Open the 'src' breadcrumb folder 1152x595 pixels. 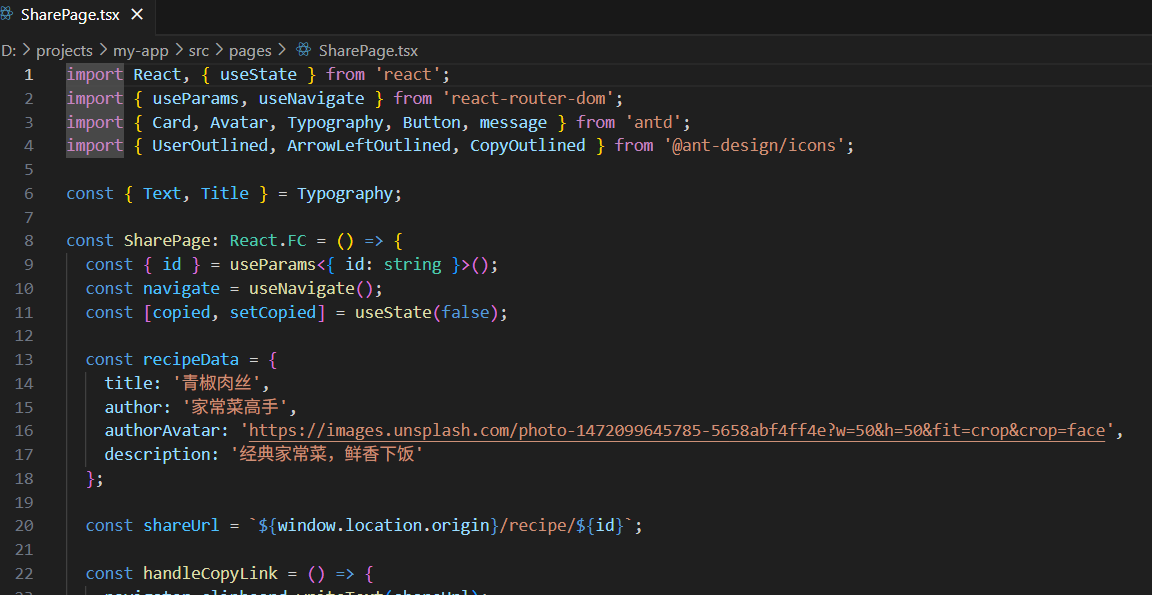[198, 51]
